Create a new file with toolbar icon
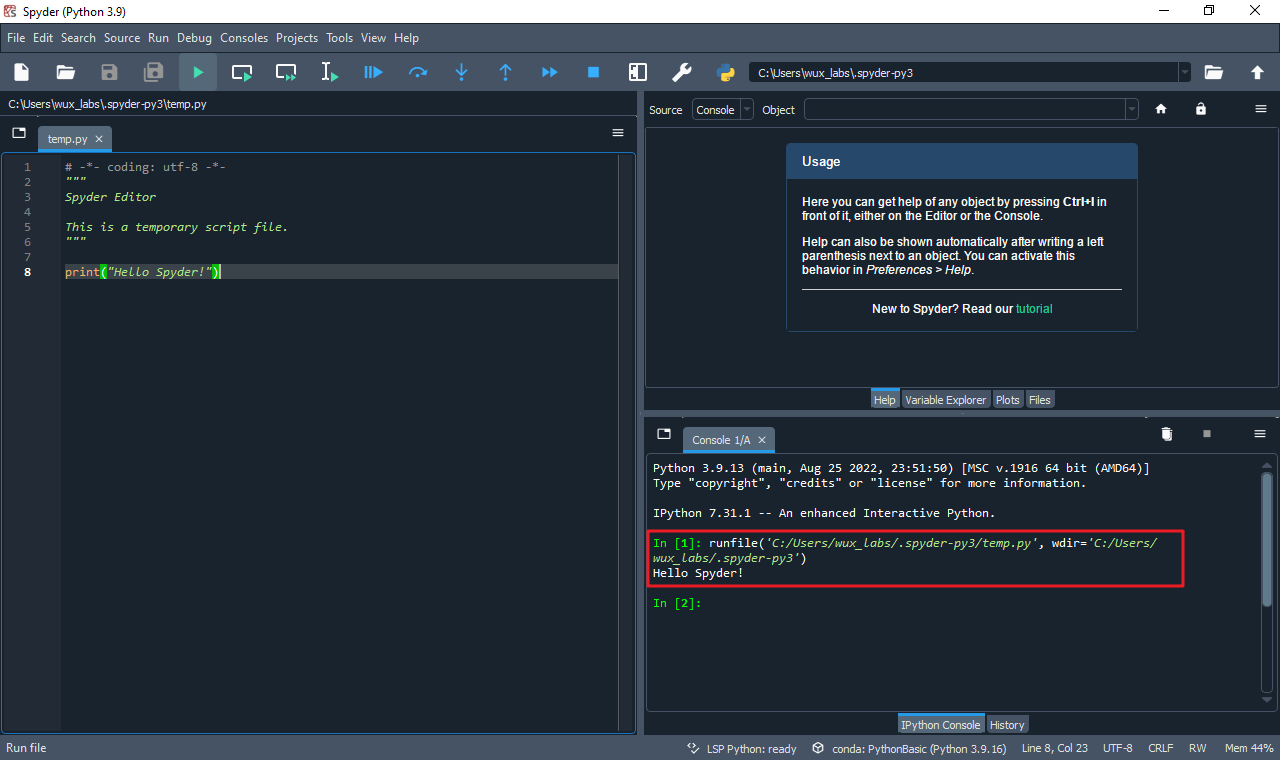The image size is (1280, 760). point(21,72)
